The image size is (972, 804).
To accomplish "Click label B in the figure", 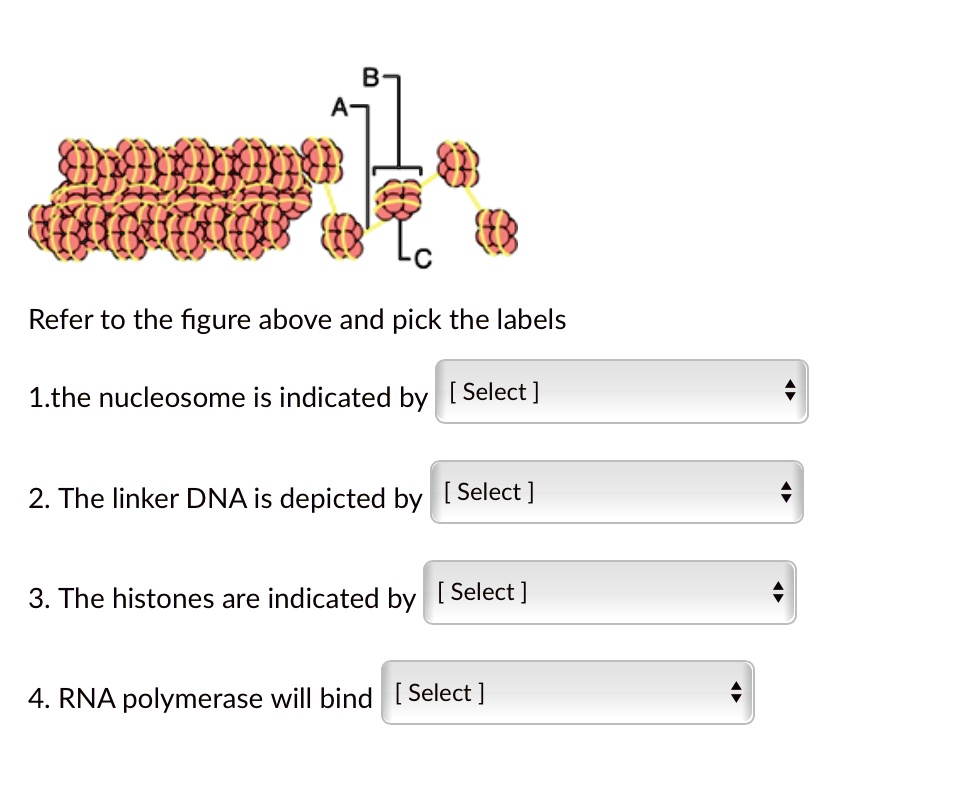I will (x=370, y=75).
